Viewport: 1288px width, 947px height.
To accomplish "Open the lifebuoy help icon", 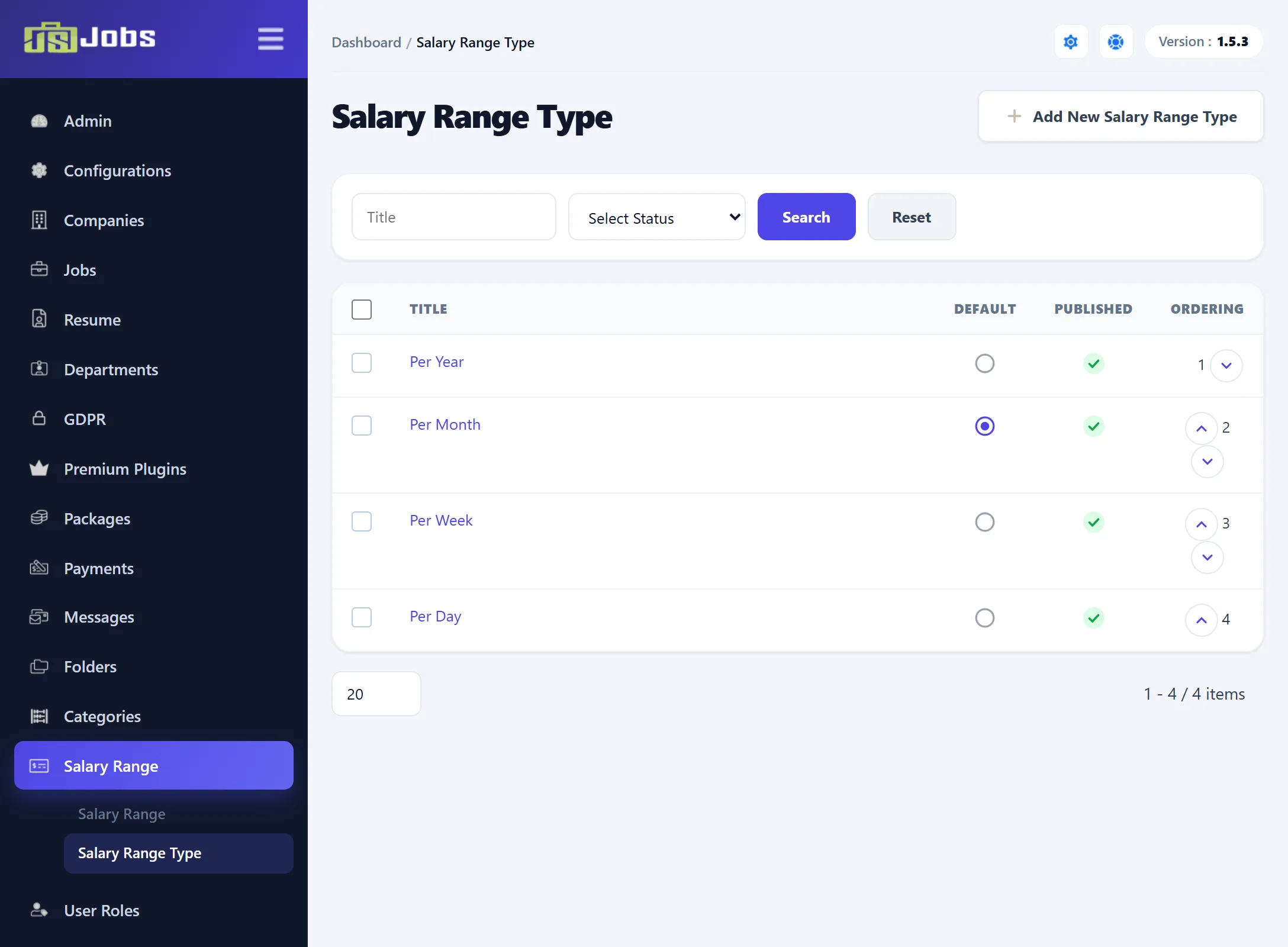I will coord(1116,42).
